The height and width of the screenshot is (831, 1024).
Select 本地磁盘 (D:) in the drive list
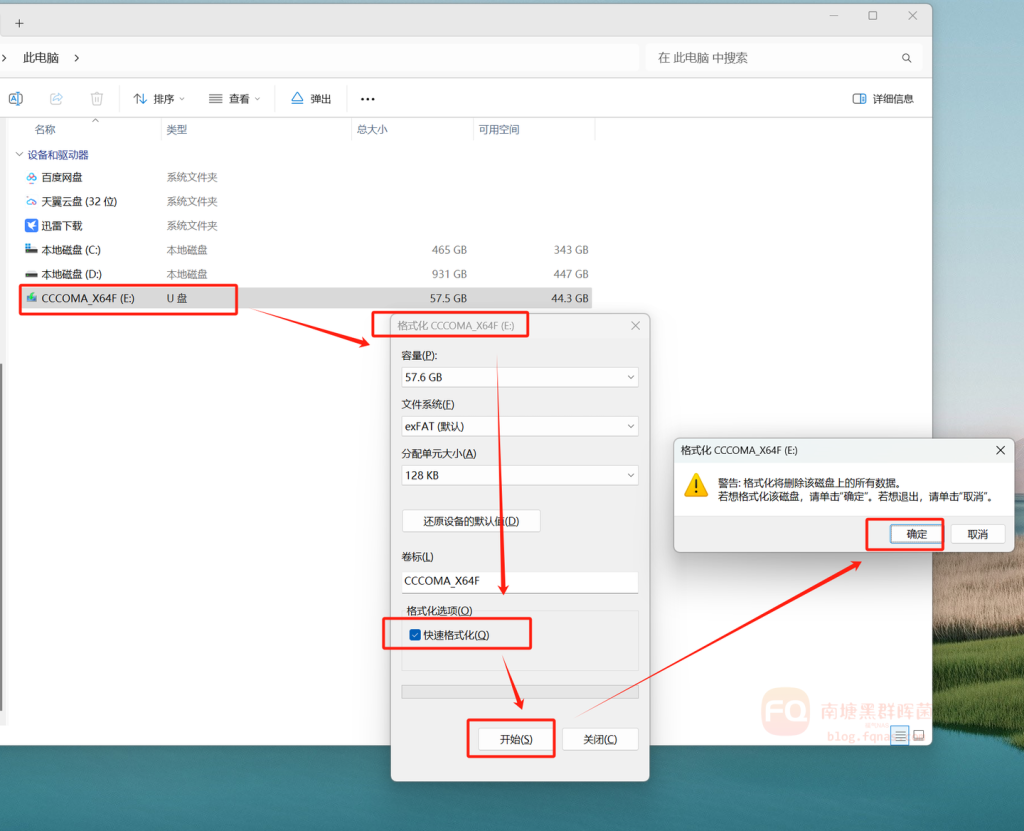(71, 274)
